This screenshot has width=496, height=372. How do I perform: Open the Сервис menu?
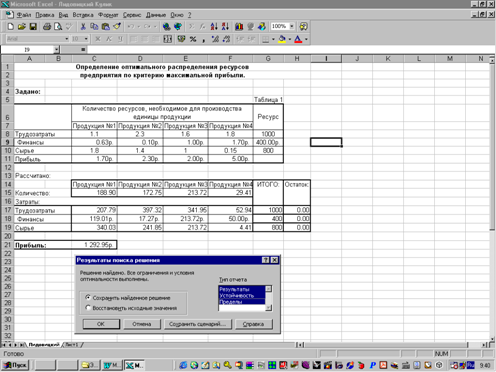[132, 15]
